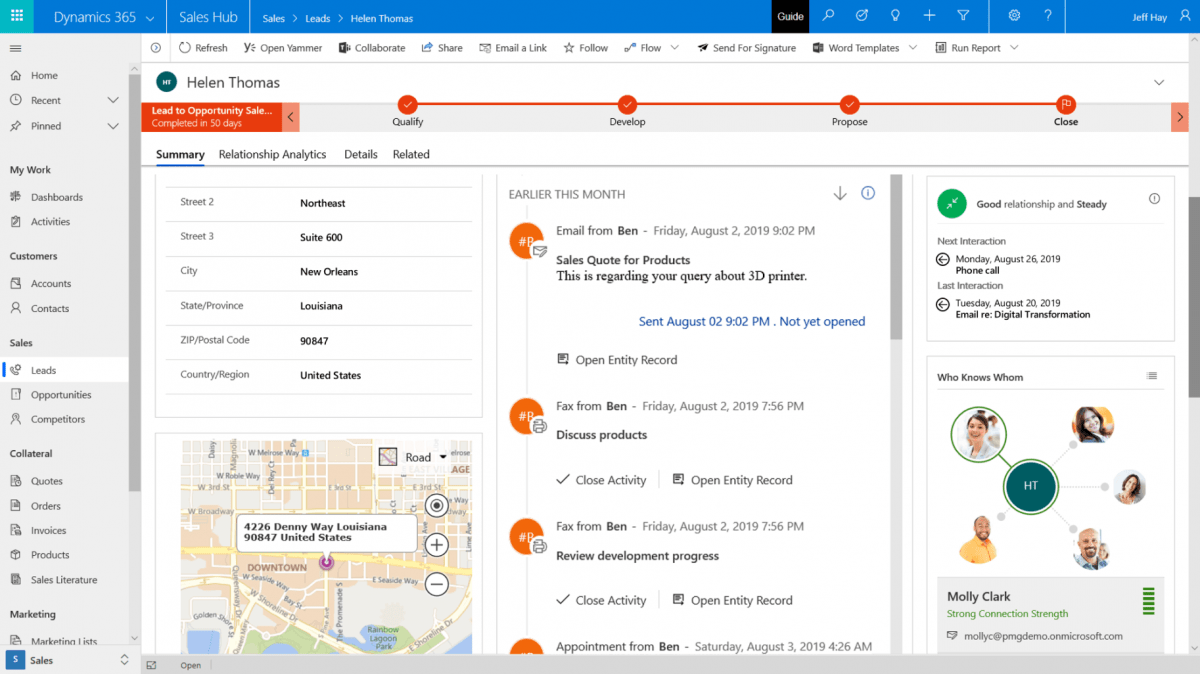The height and width of the screenshot is (674, 1200).
Task: Click Open Yammer command
Action: point(283,48)
